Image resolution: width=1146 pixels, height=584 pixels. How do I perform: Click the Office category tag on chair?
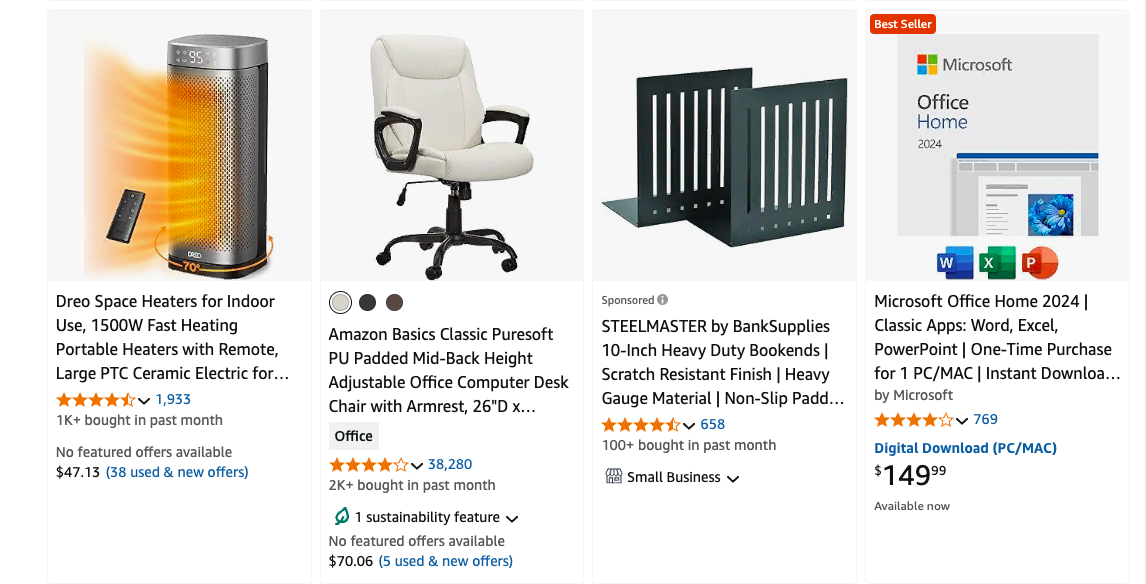(353, 436)
